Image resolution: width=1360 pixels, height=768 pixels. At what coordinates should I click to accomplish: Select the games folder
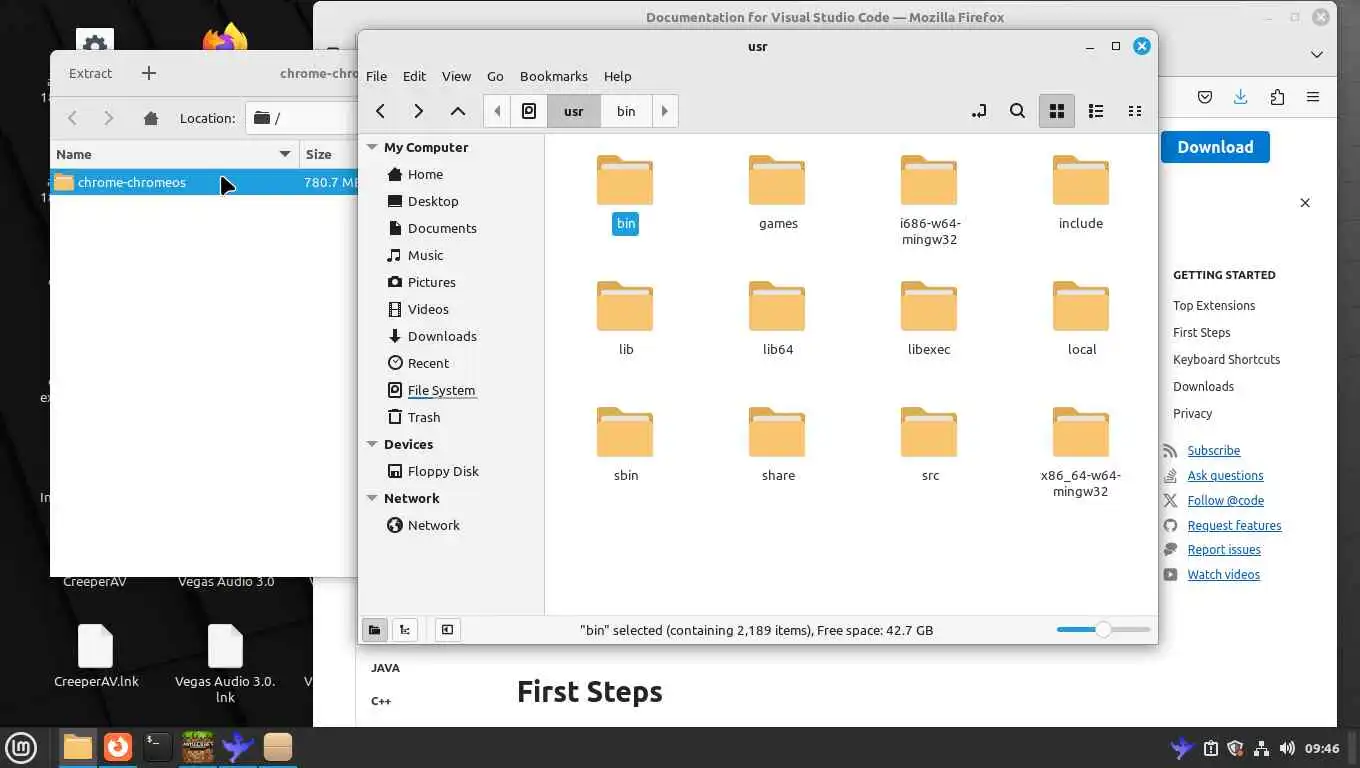778,193
